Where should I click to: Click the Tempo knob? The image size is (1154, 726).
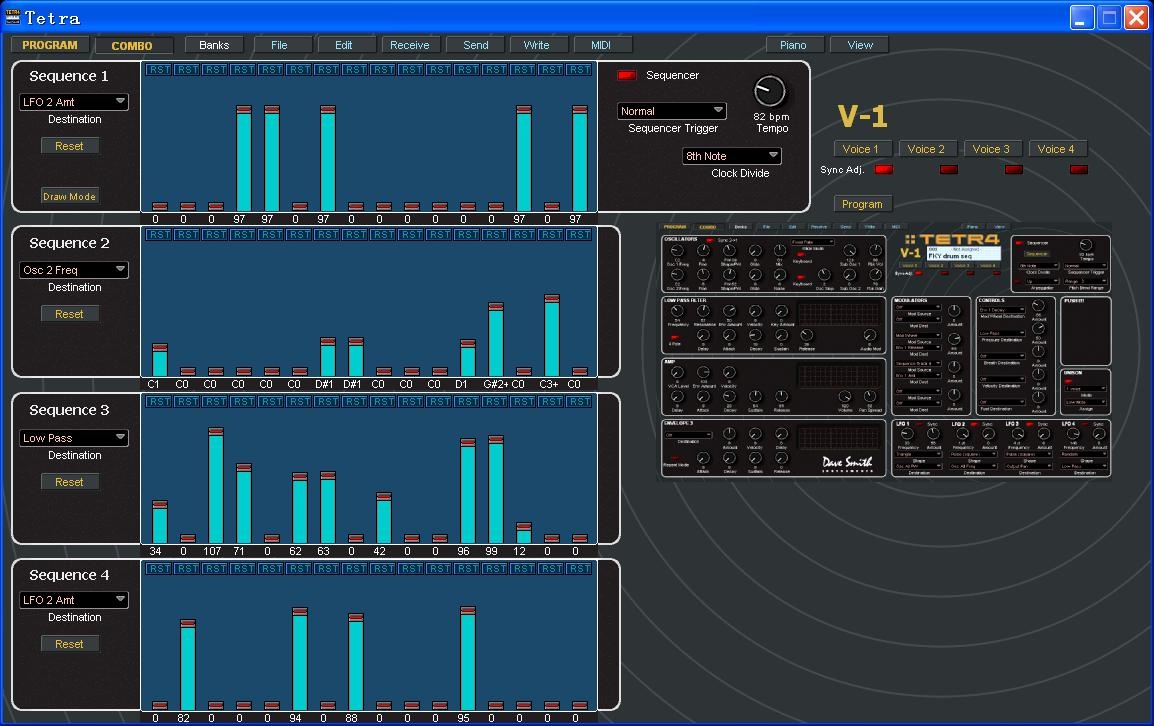(x=770, y=92)
